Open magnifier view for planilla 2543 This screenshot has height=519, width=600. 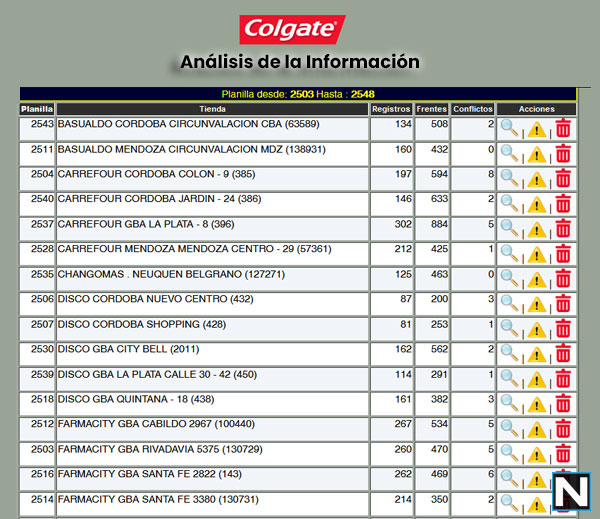[509, 128]
